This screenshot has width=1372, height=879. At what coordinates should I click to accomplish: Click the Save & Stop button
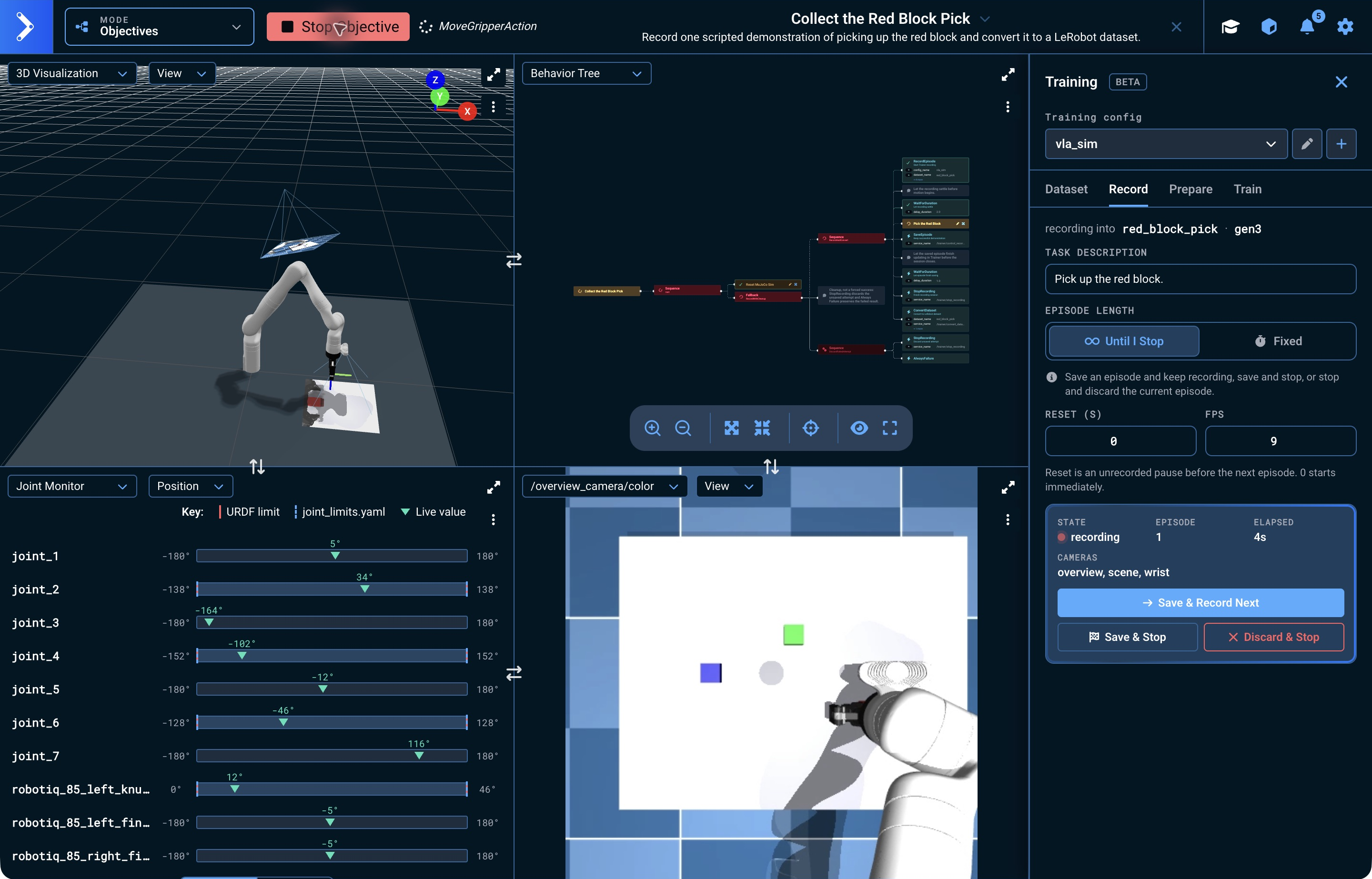point(1127,637)
